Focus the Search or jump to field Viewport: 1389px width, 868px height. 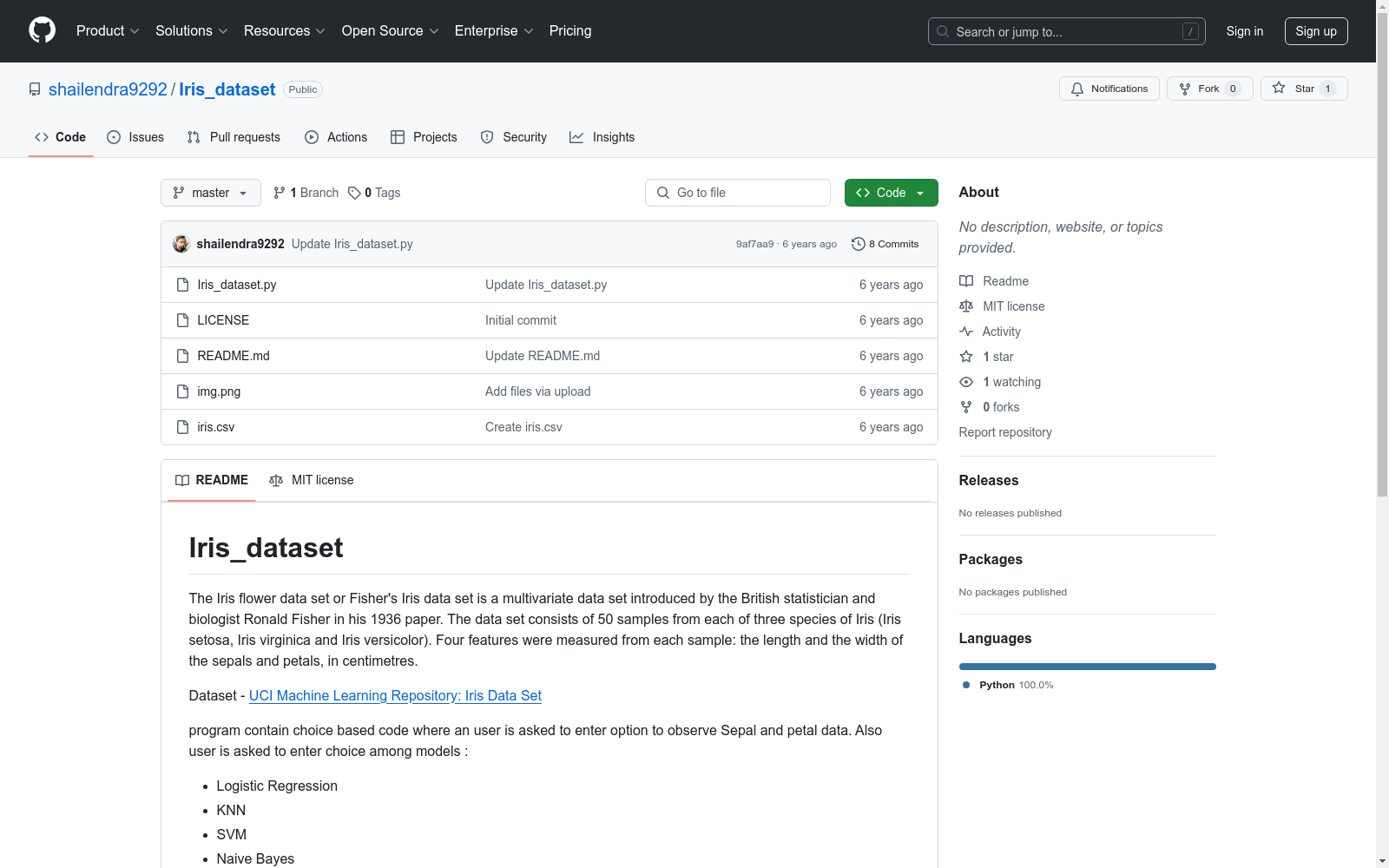(x=1066, y=31)
